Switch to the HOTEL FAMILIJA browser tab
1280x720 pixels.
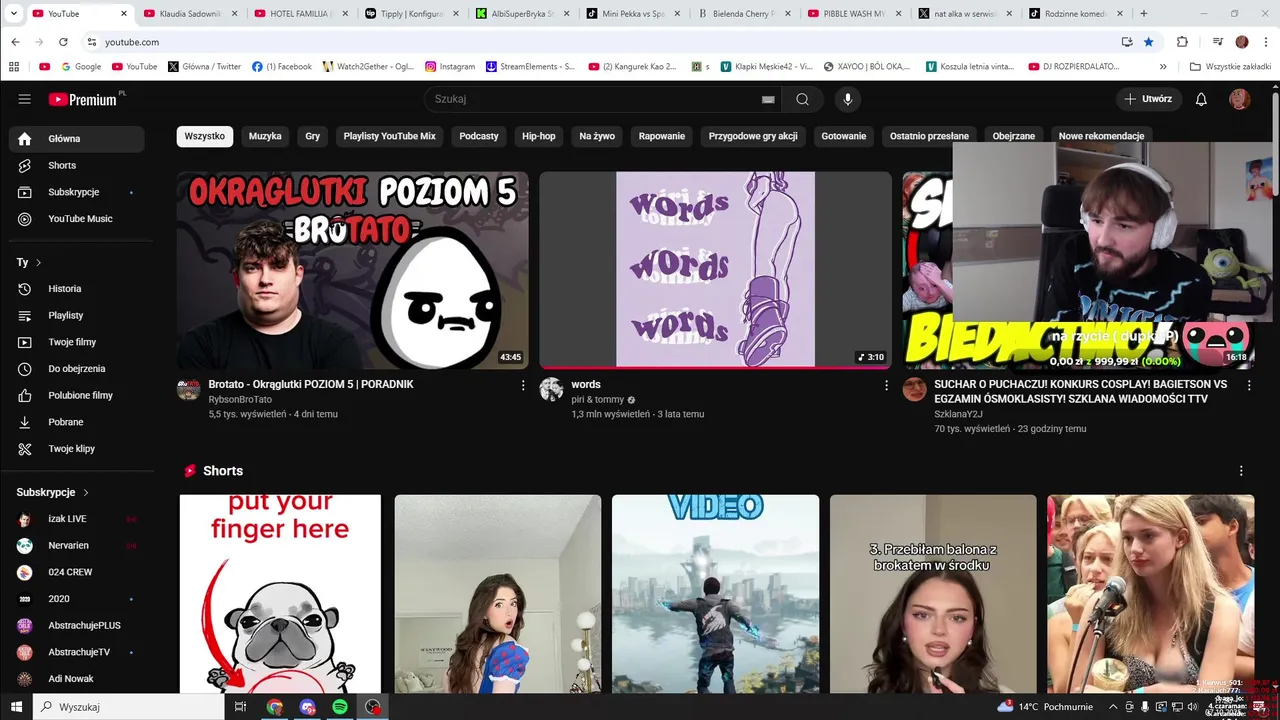(299, 14)
